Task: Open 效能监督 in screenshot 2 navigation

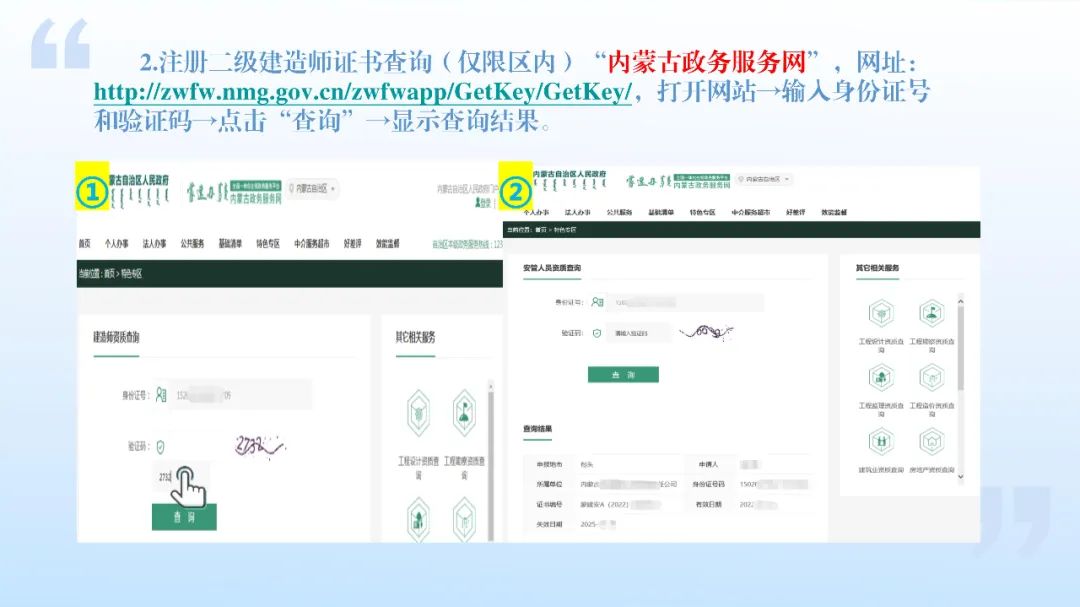Action: (833, 212)
